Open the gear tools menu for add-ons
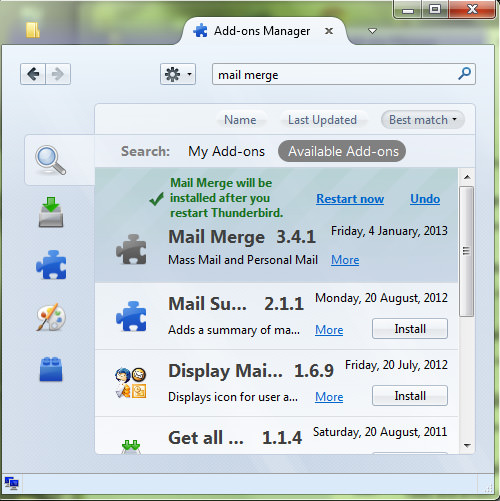 pos(178,74)
